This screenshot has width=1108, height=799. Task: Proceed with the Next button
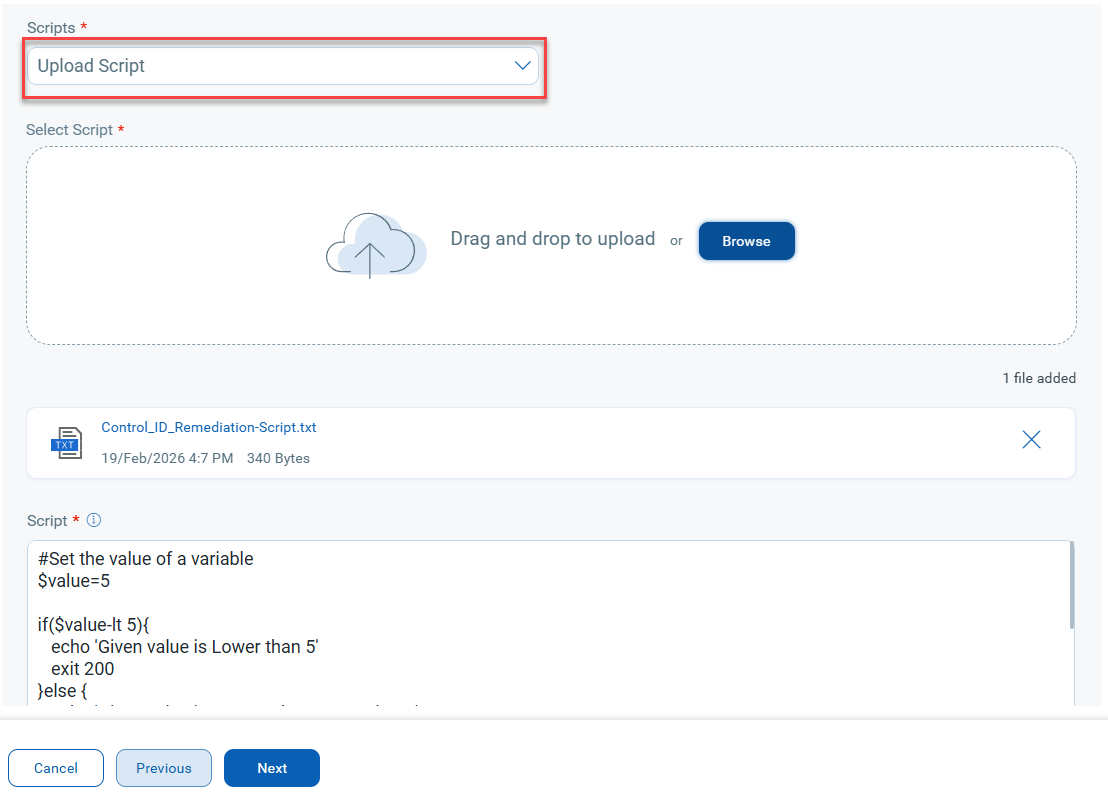[272, 768]
